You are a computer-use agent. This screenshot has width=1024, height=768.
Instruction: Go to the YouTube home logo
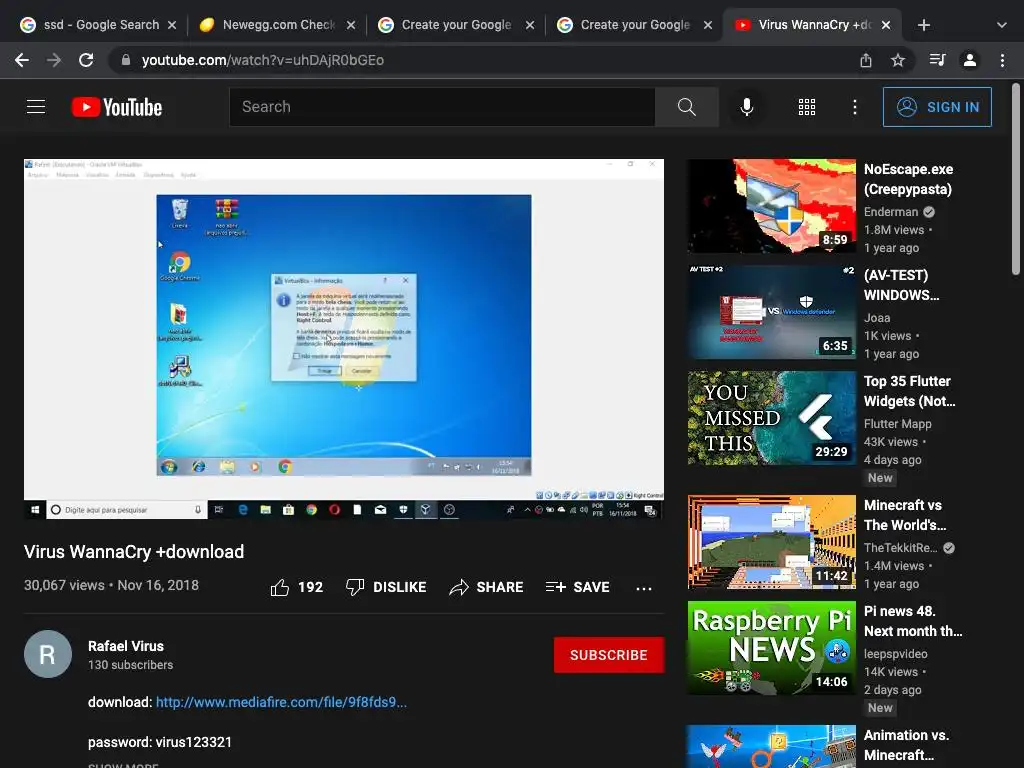117,107
